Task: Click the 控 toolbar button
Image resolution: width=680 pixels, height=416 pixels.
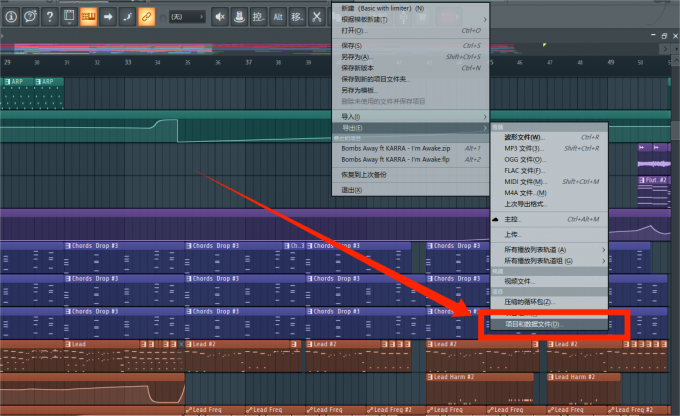Action: click(258, 17)
